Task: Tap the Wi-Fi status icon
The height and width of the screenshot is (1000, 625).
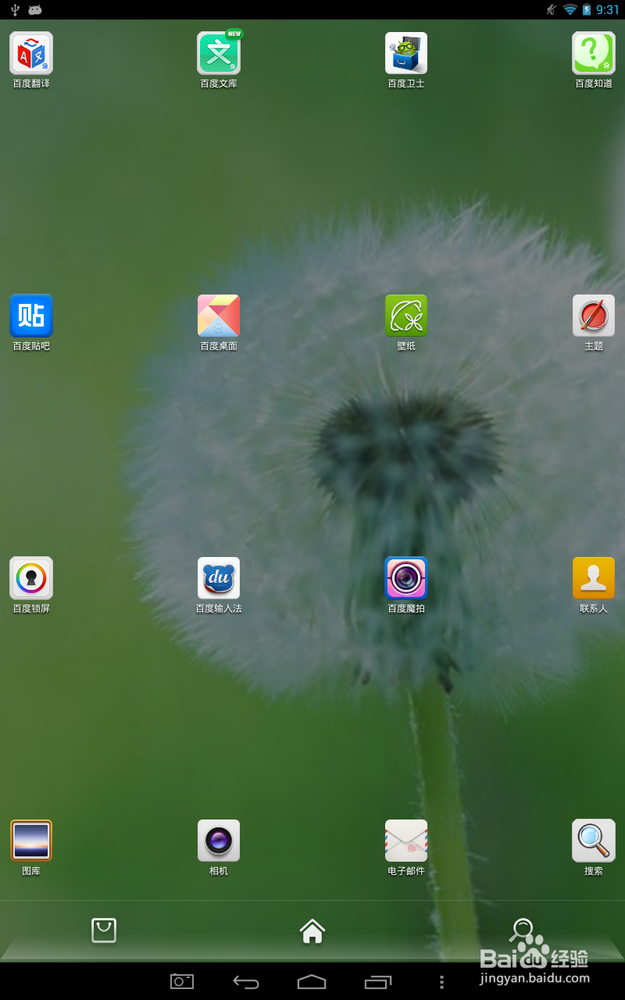Action: click(x=570, y=10)
